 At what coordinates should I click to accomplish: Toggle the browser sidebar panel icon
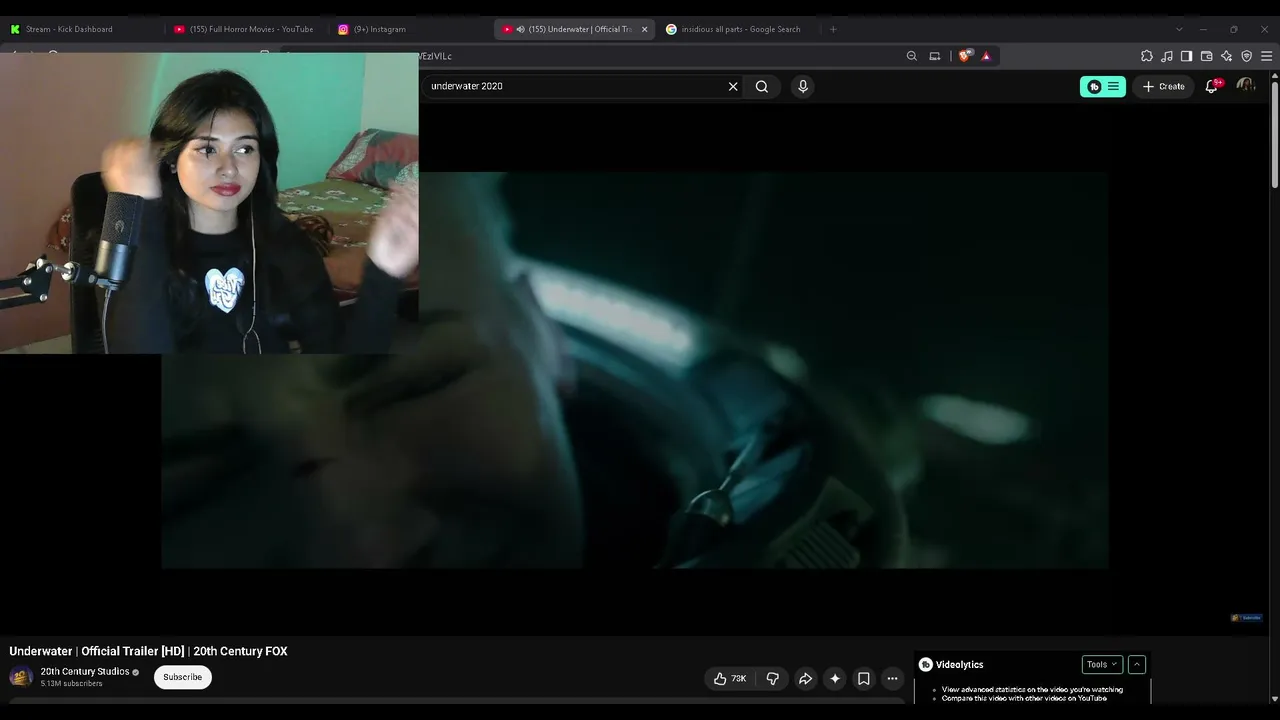[x=1187, y=56]
